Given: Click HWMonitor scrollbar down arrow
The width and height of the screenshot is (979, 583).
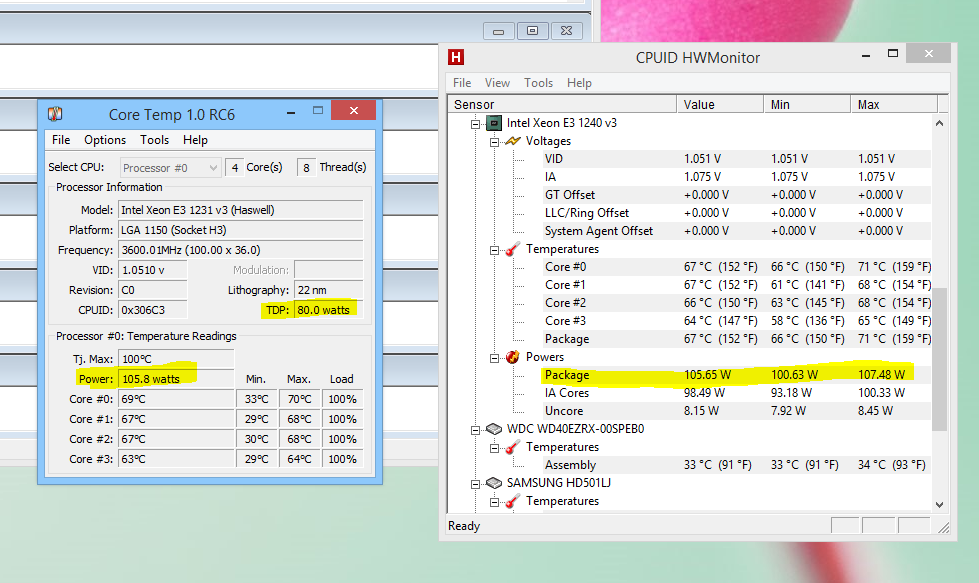Looking at the screenshot, I should (940, 504).
